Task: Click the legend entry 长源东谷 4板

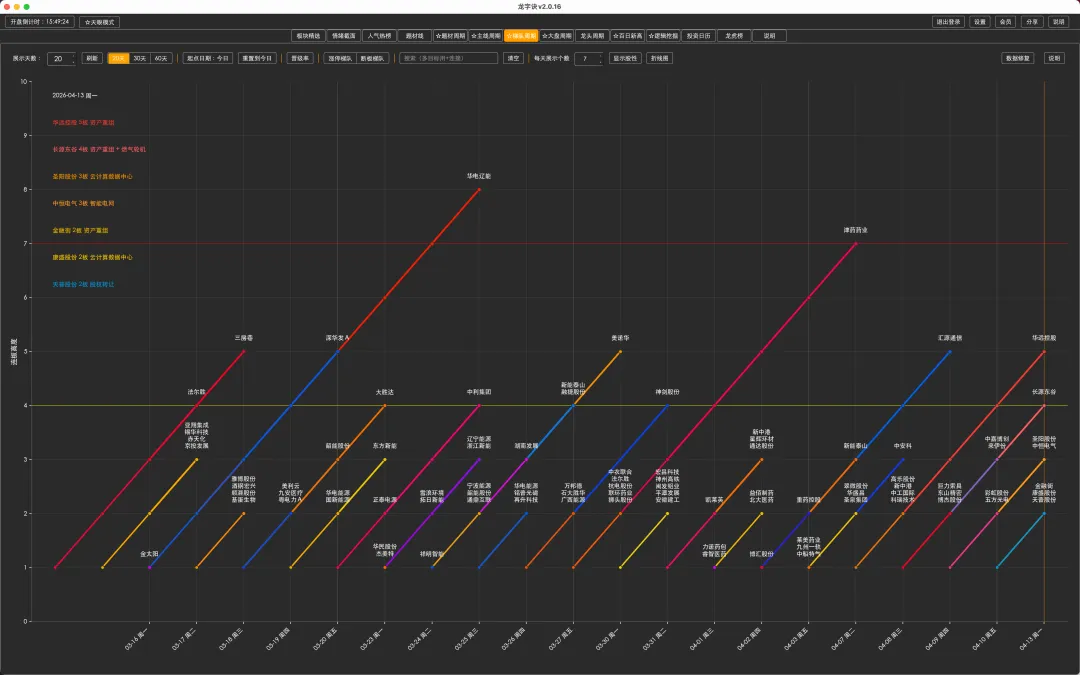Action: click(x=99, y=149)
